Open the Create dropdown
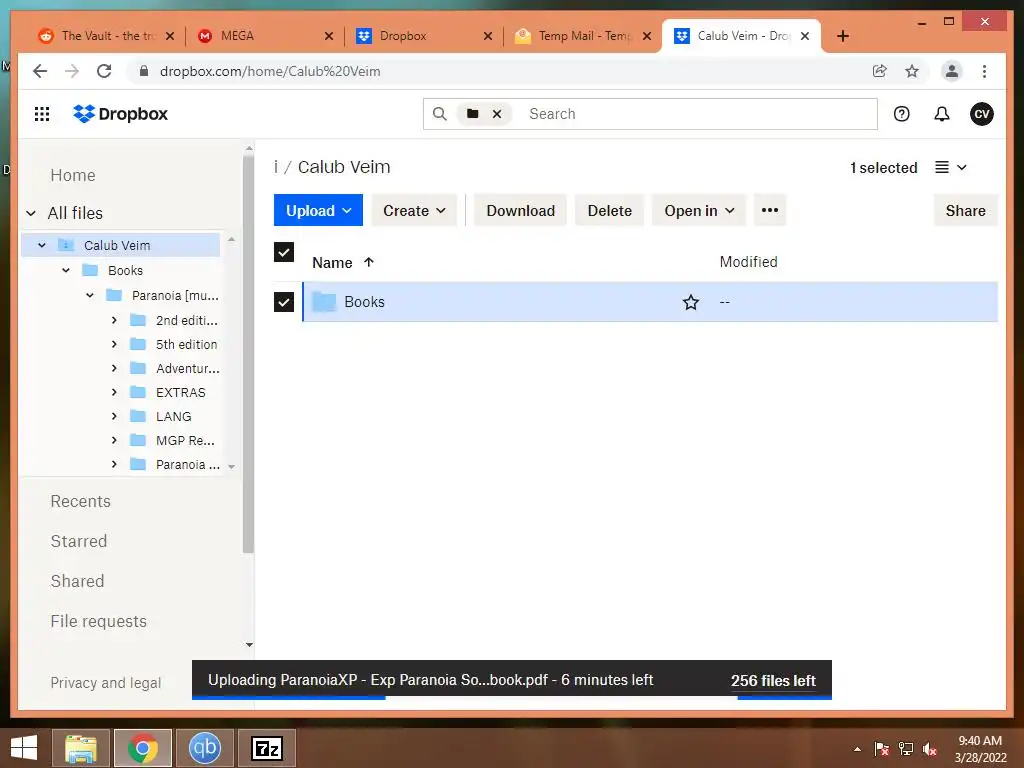Screen dimensions: 1024x768 point(414,210)
